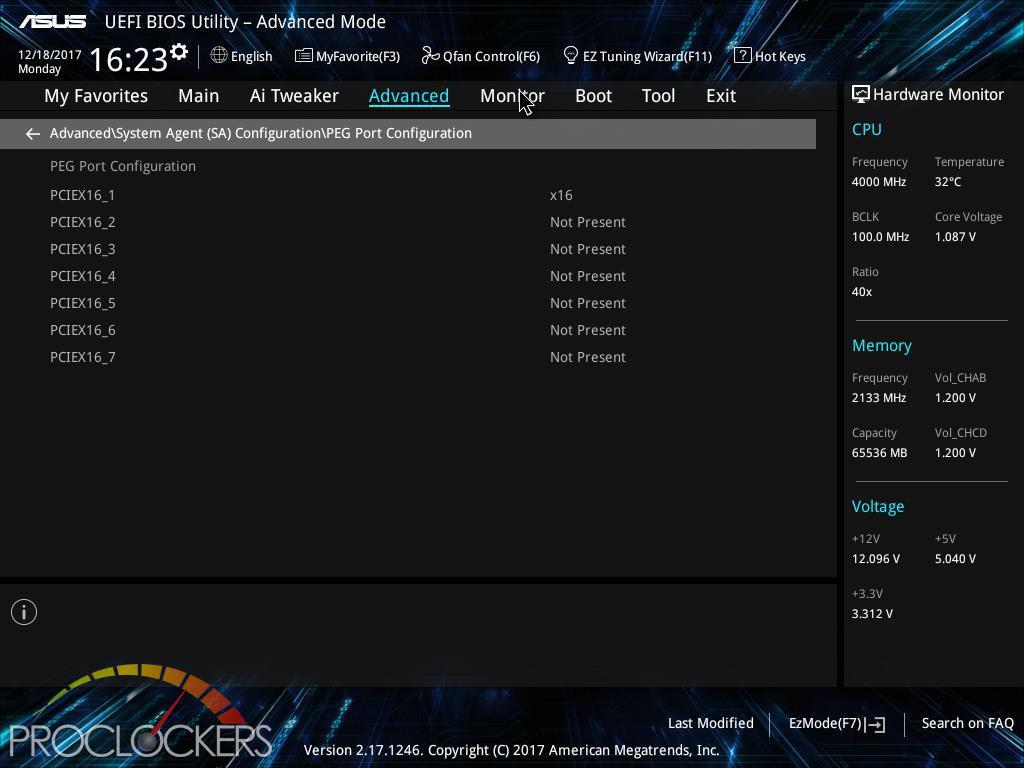Image resolution: width=1024 pixels, height=768 pixels.
Task: Switch to EzMode(F7)
Action: (x=825, y=724)
